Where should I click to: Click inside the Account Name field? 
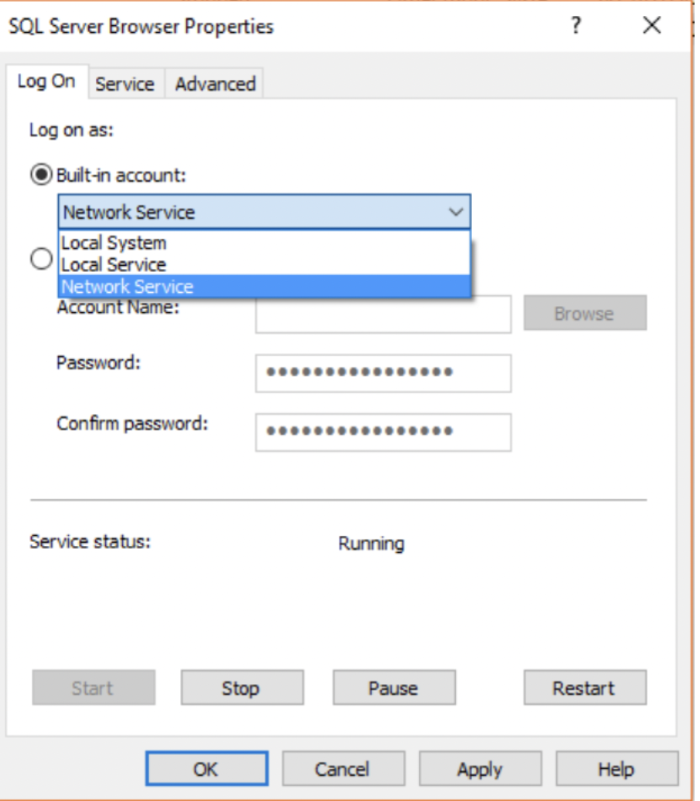(x=383, y=314)
